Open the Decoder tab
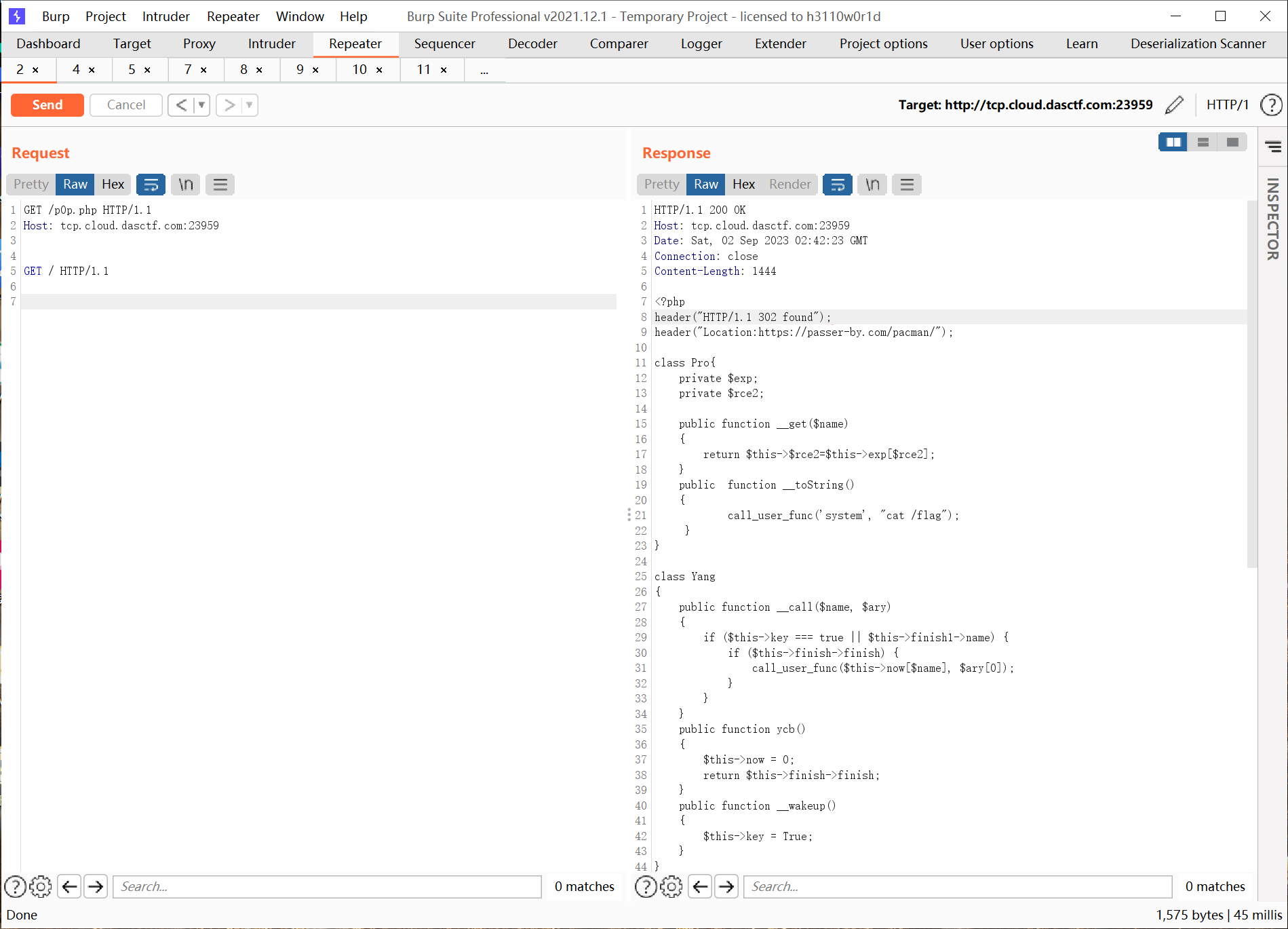This screenshot has height=929, width=1288. [x=532, y=44]
